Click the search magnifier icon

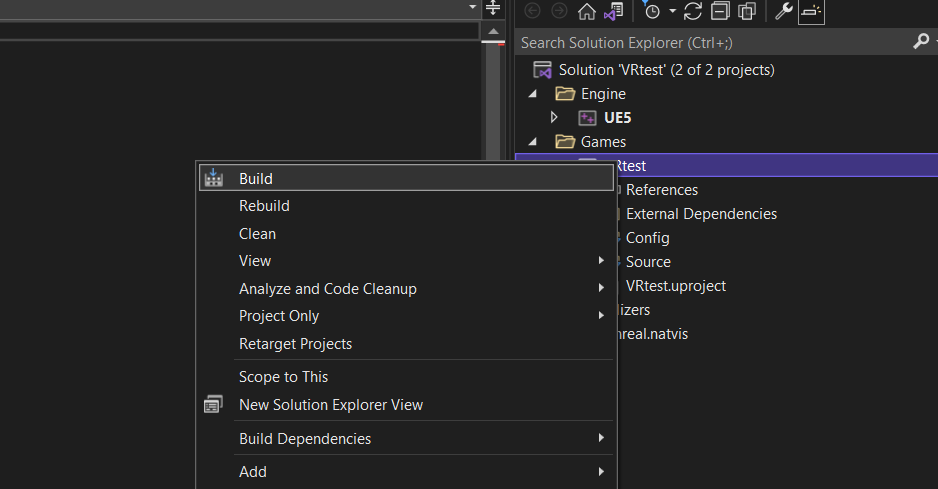point(921,42)
